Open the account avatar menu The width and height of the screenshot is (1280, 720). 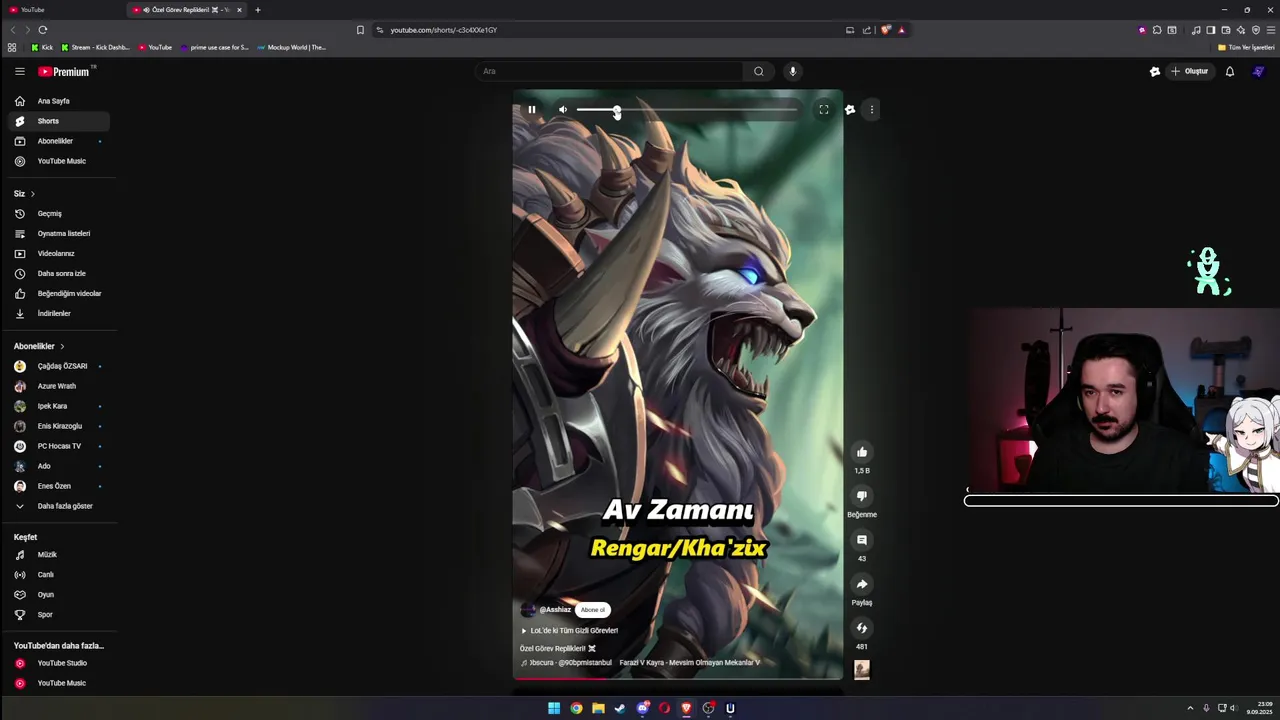[1259, 72]
